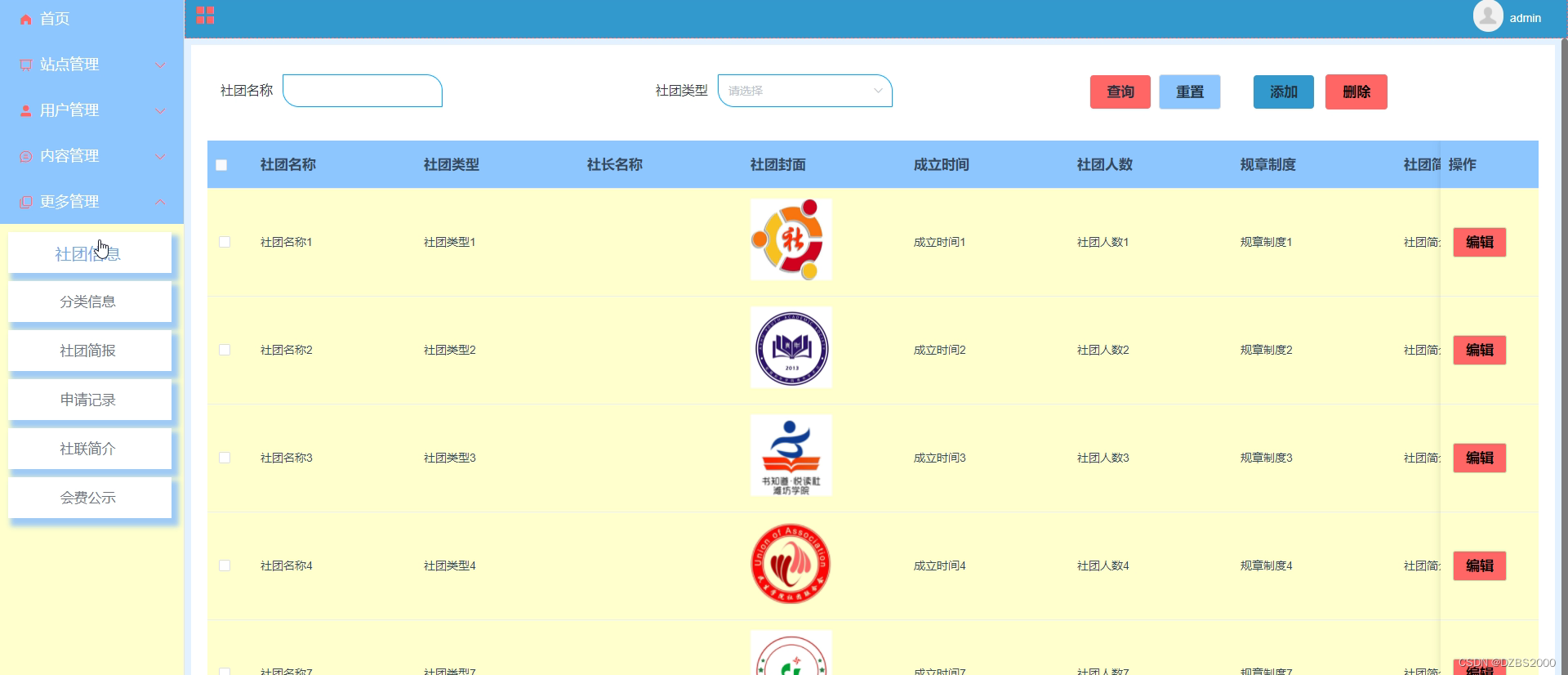The height and width of the screenshot is (675, 1568).
Task: Click the 更多管理 copy icon
Action: click(x=26, y=202)
